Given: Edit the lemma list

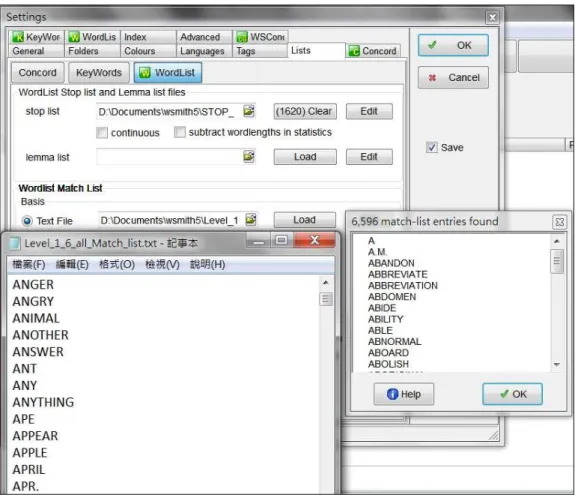Looking at the screenshot, I should tap(369, 157).
